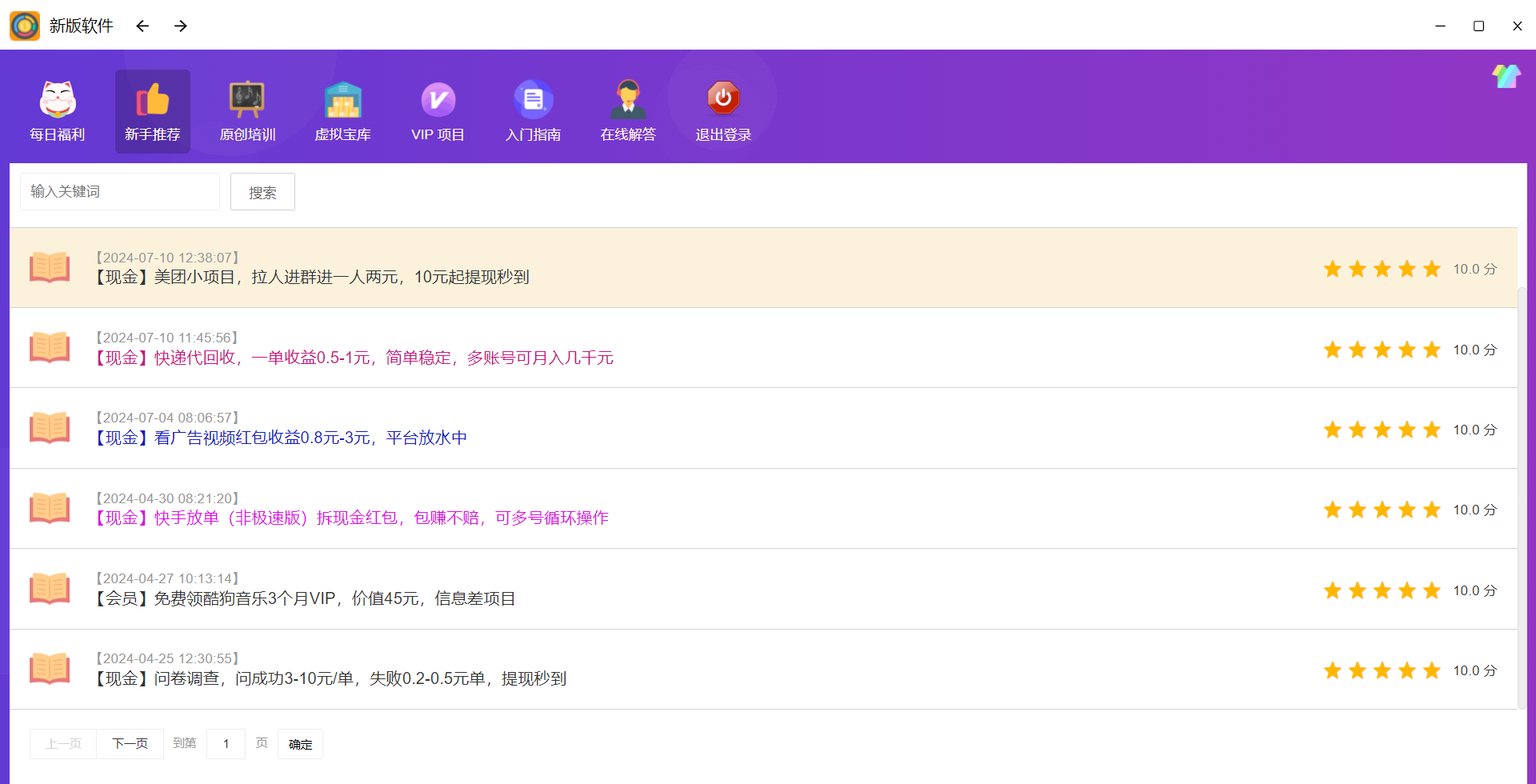1536x784 pixels.
Task: Click the 新手推荐 thumbs-up icon
Action: pos(152,102)
